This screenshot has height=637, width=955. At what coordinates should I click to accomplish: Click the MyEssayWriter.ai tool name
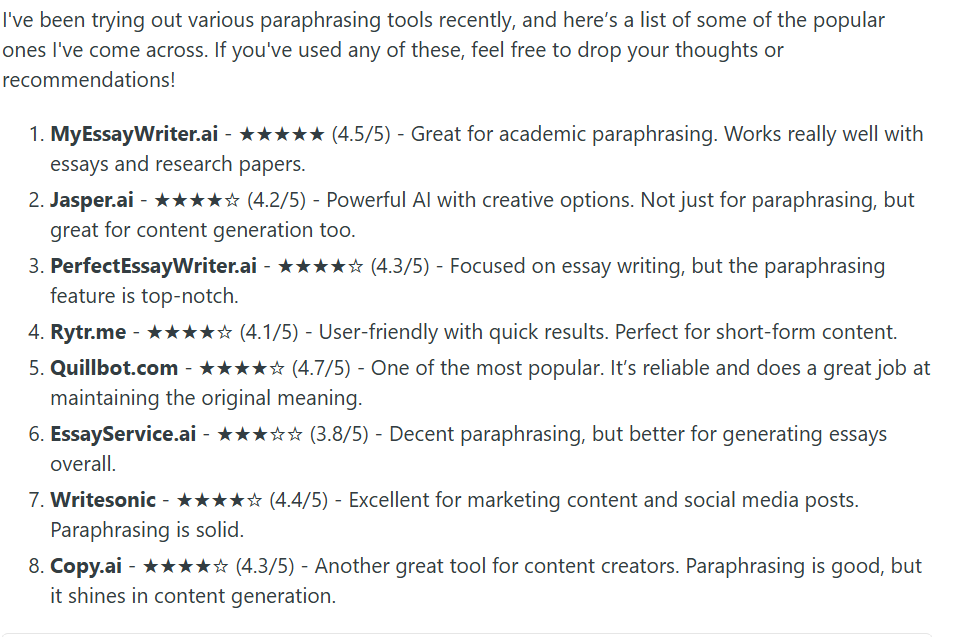point(134,134)
